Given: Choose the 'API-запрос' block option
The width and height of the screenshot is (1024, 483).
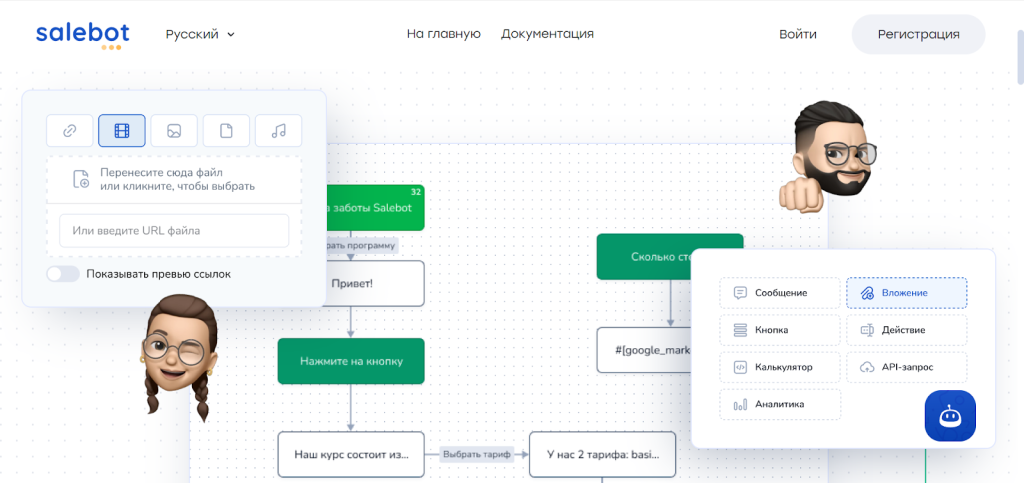Looking at the screenshot, I should 907,367.
